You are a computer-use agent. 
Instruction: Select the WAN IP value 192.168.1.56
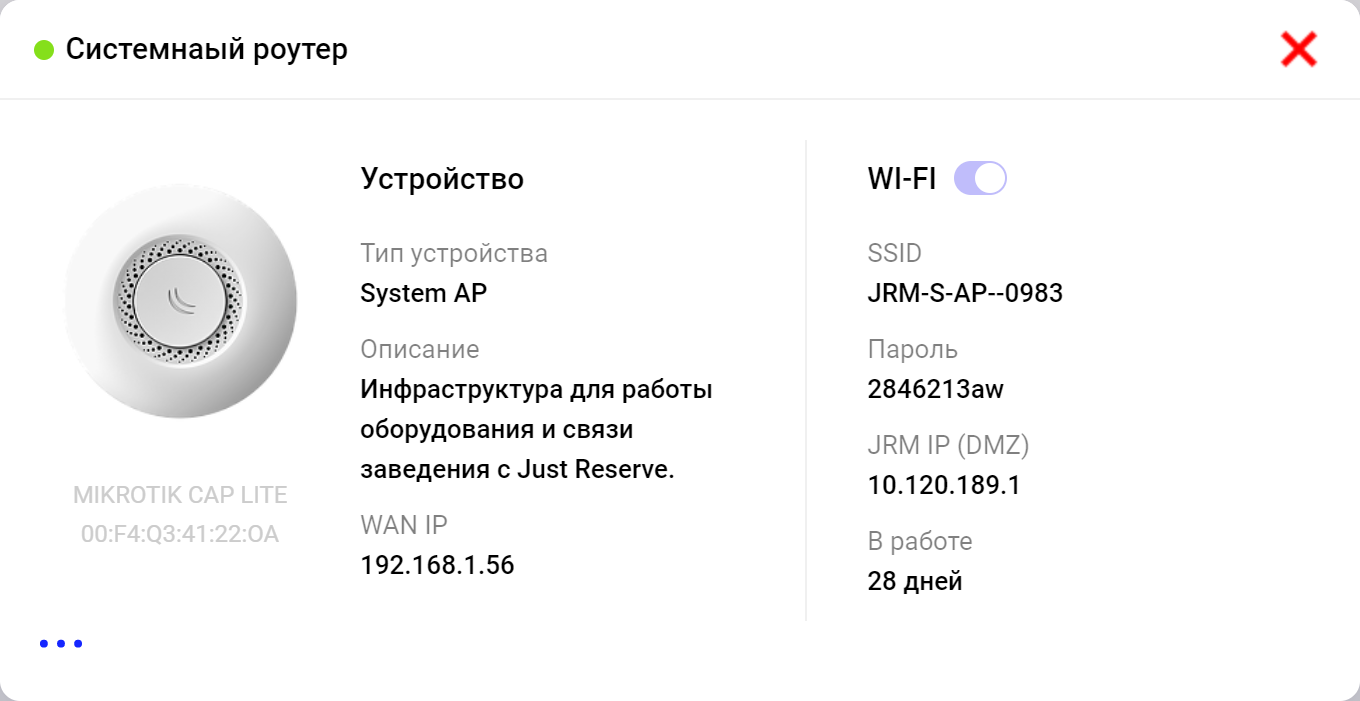coord(437,565)
